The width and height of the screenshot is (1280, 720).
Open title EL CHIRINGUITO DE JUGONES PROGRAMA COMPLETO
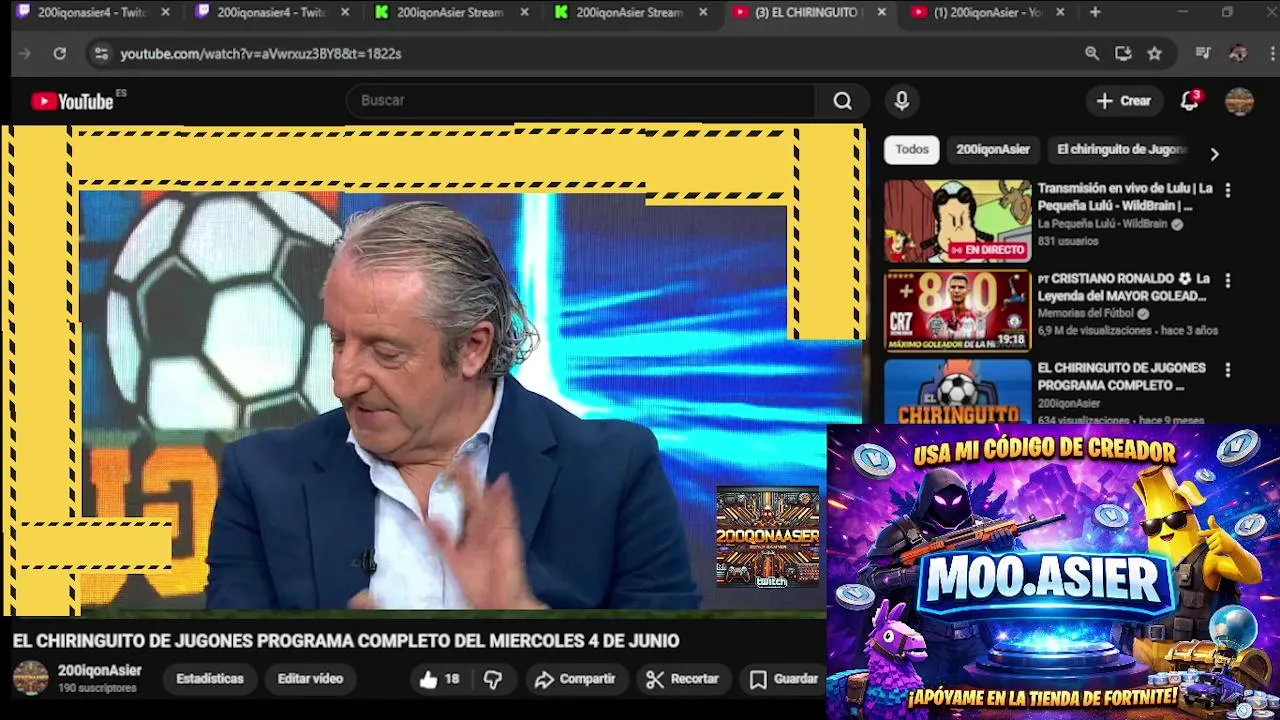click(x=1121, y=377)
